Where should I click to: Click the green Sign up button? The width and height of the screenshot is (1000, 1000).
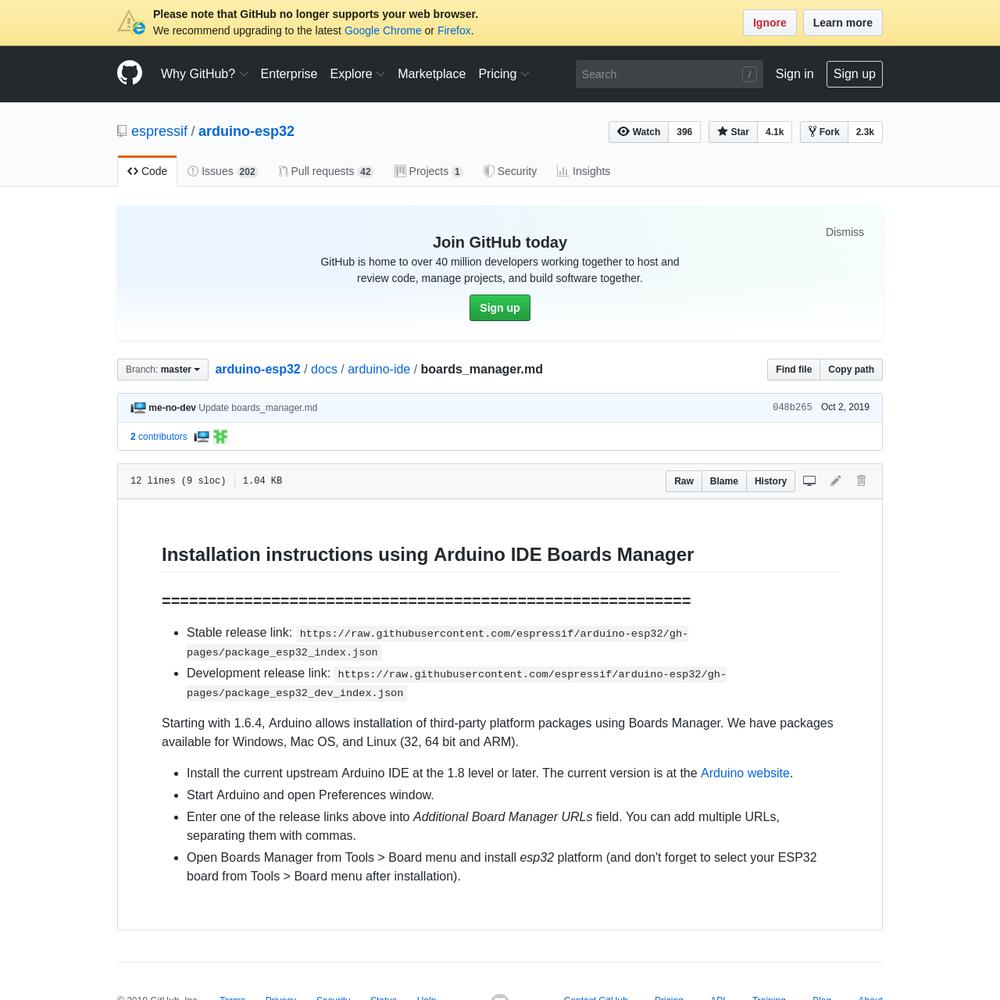[499, 308]
